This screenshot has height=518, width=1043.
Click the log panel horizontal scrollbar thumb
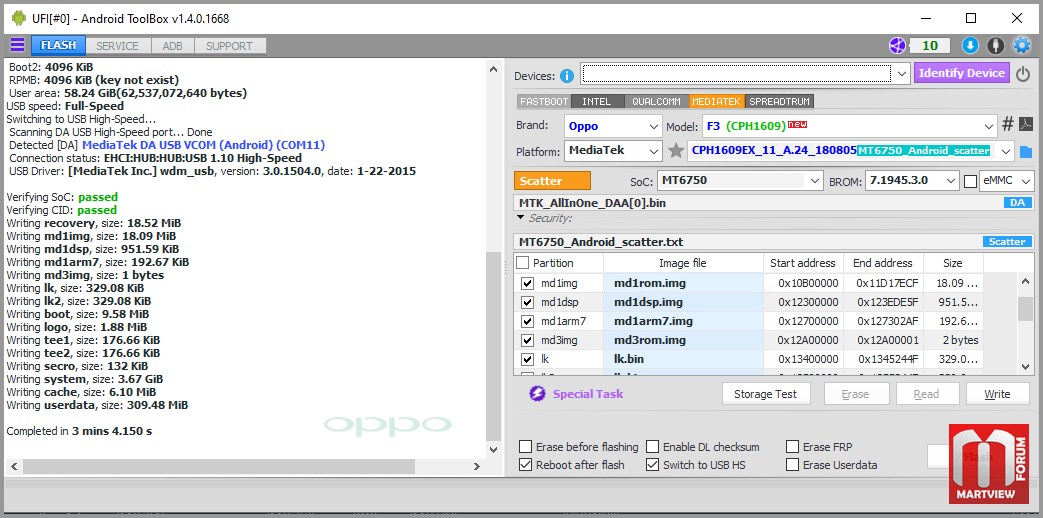[218, 465]
